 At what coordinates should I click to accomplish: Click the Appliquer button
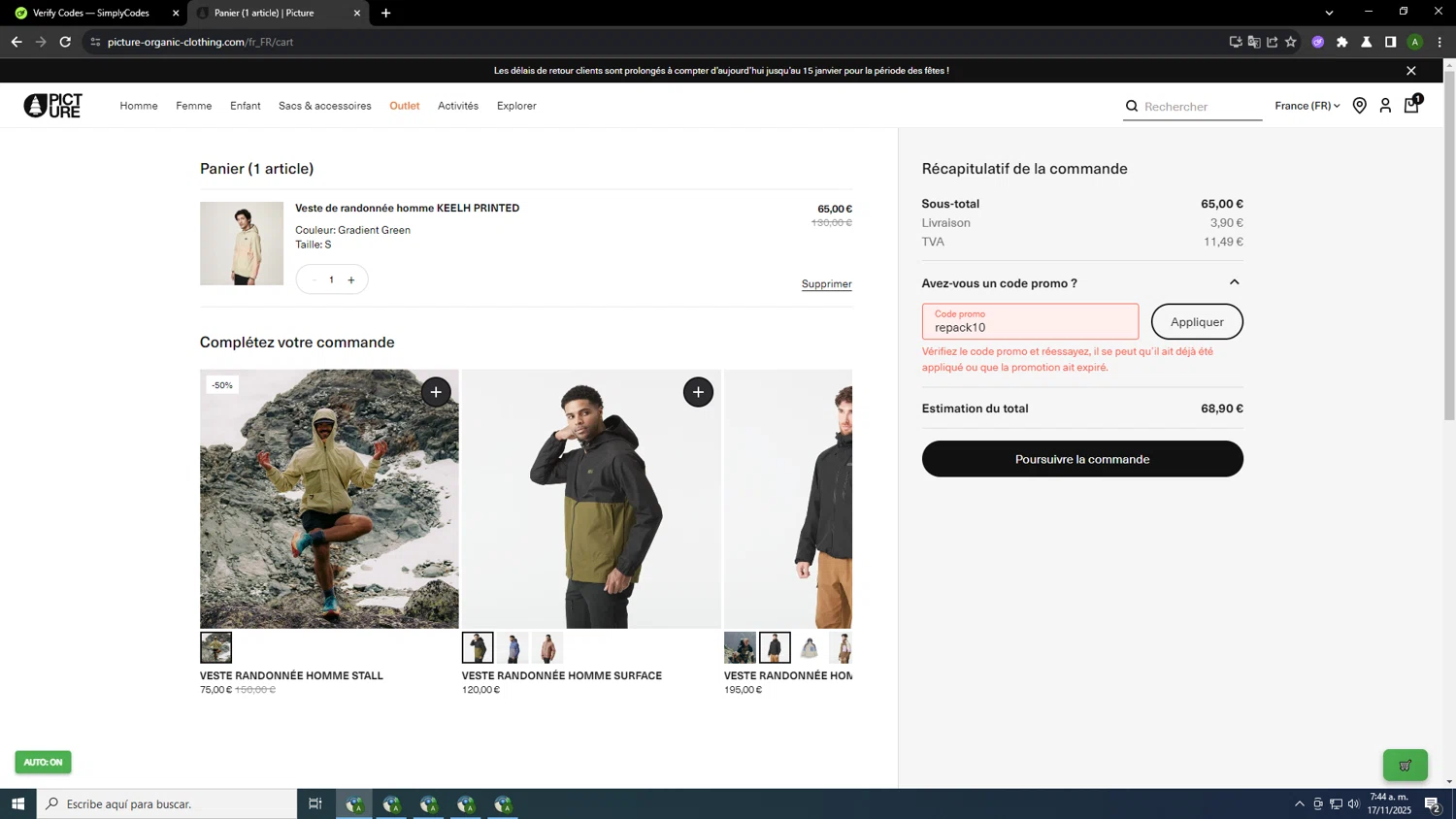click(x=1197, y=322)
